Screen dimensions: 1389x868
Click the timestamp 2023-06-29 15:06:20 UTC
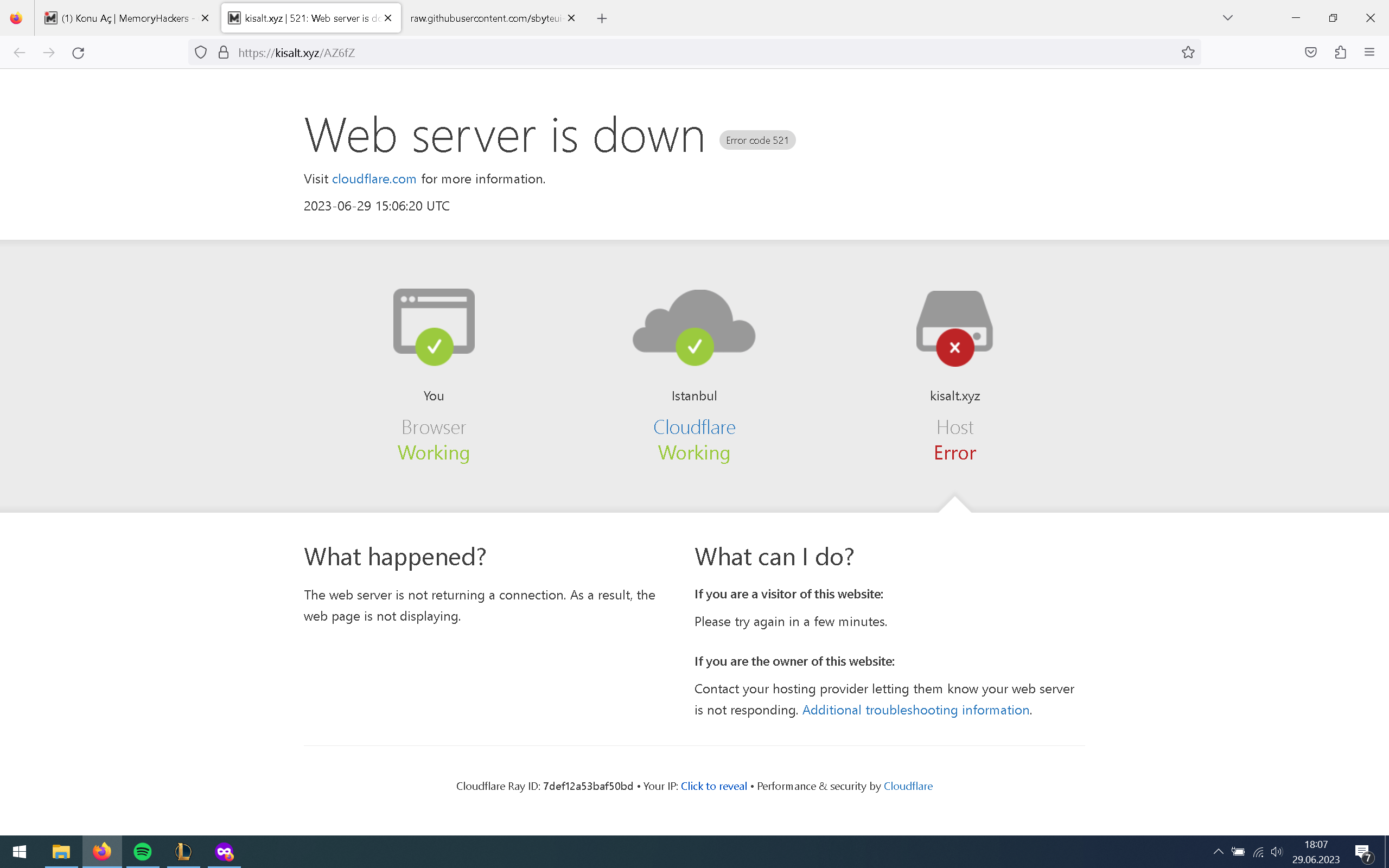[377, 206]
